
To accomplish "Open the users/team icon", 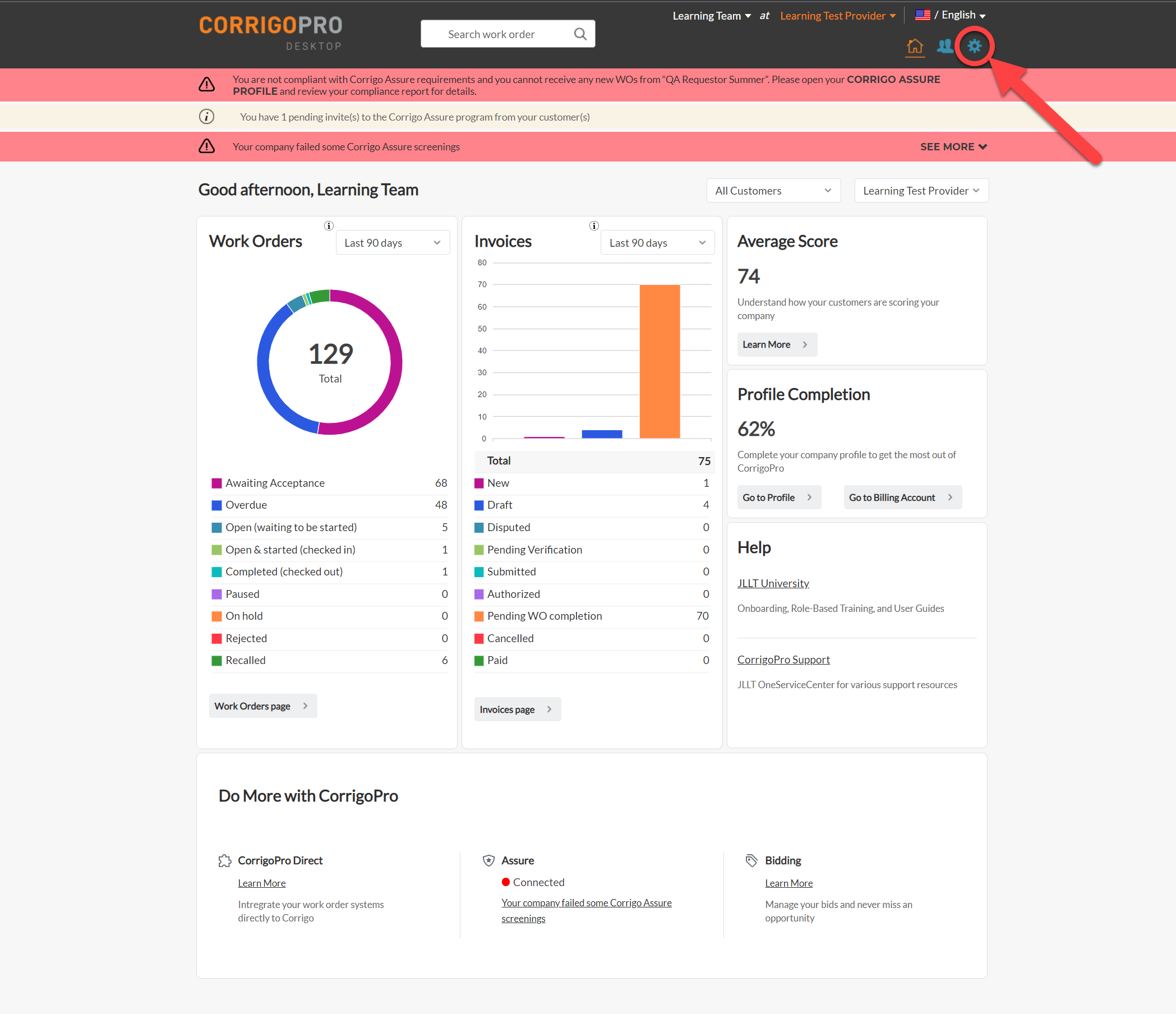I will (x=944, y=46).
